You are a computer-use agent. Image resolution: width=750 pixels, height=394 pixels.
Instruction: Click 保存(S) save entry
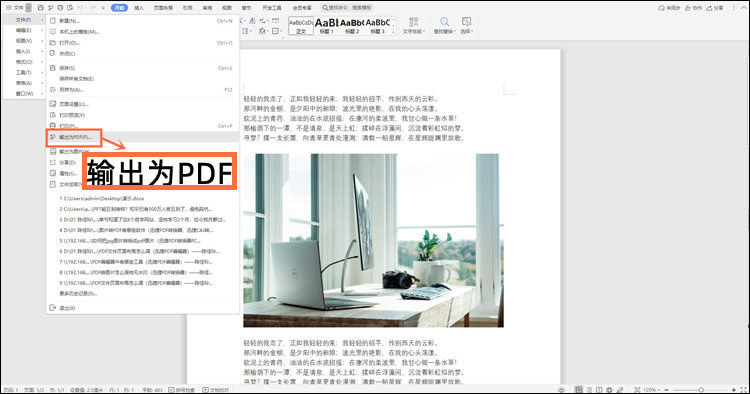(143, 68)
